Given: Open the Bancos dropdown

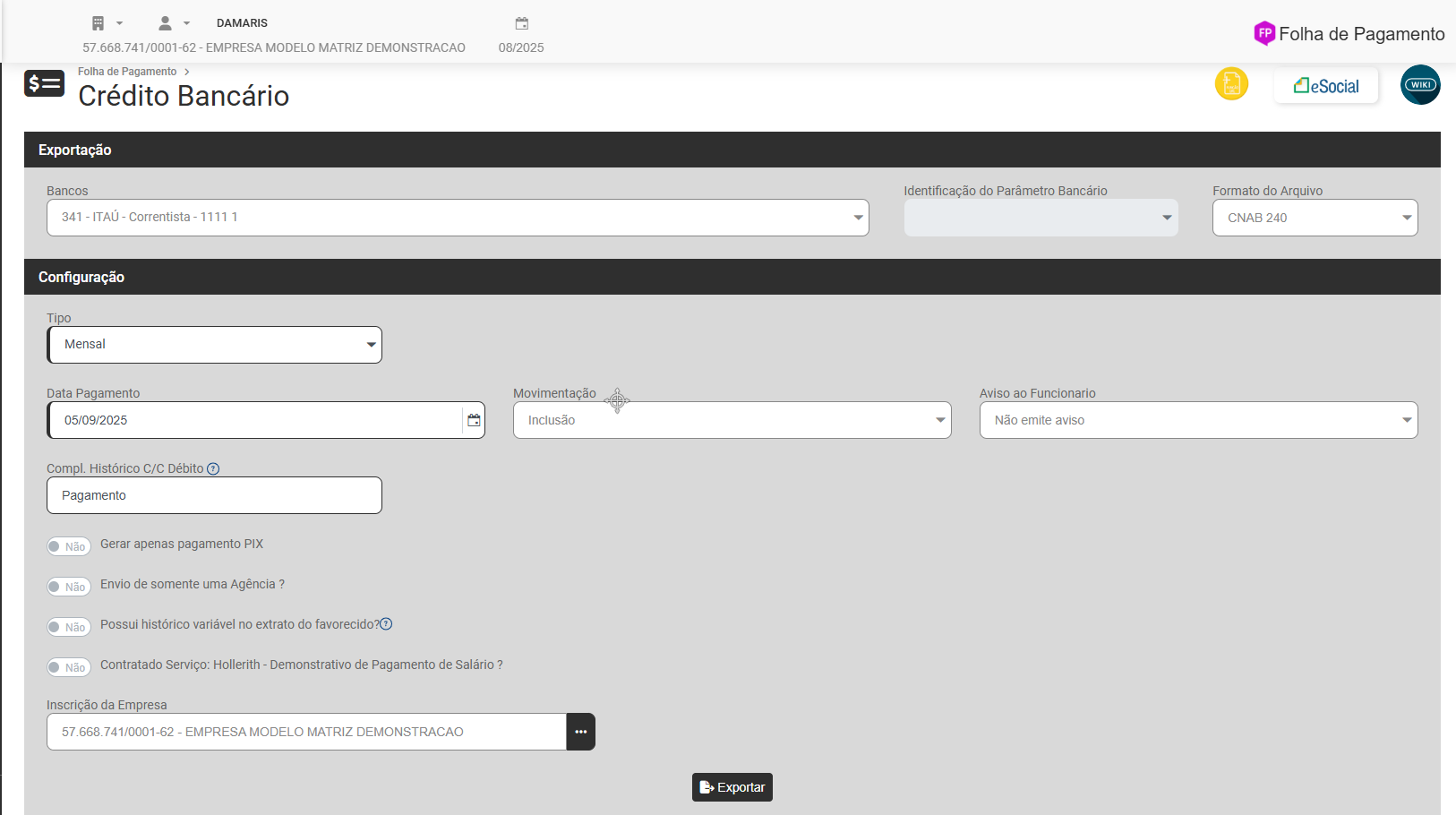Looking at the screenshot, I should [458, 218].
